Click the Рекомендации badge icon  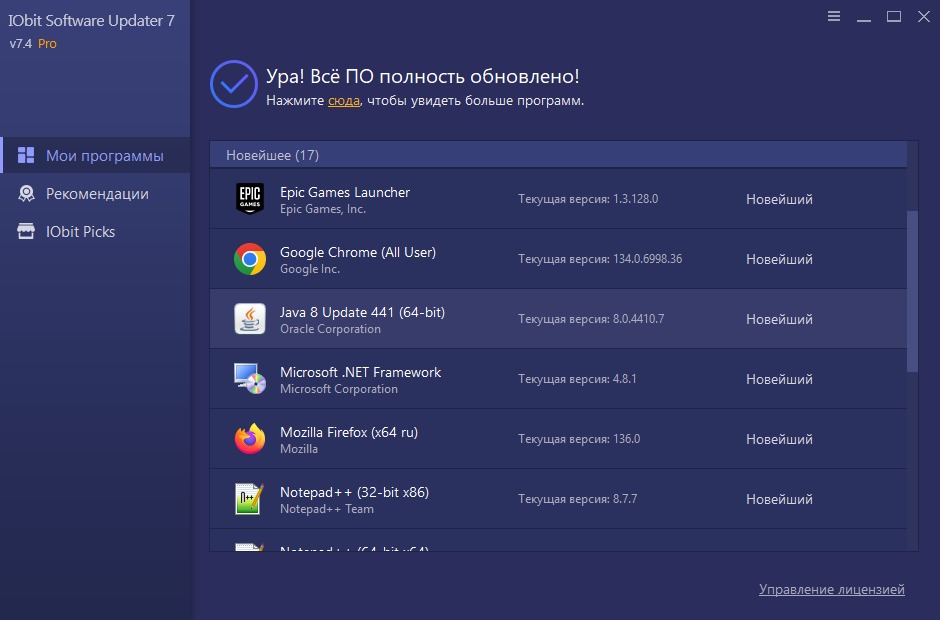pyautogui.click(x=26, y=193)
